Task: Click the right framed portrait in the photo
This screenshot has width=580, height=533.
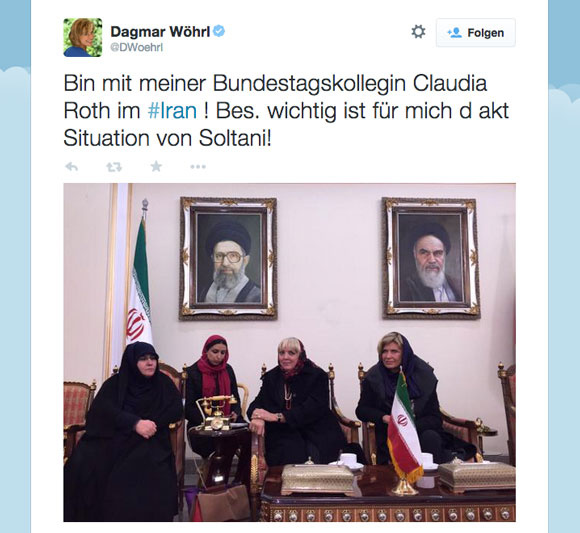Action: pos(431,258)
